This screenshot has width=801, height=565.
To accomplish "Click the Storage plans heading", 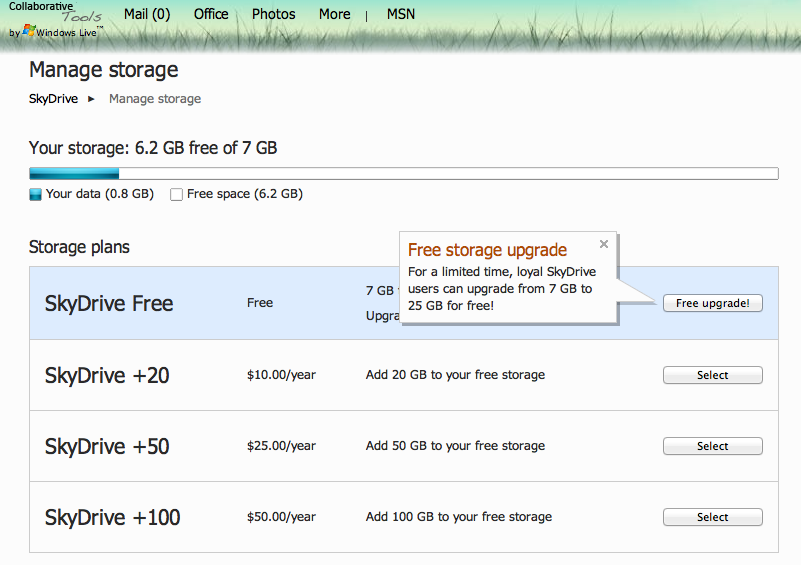I will pyautogui.click(x=79, y=247).
